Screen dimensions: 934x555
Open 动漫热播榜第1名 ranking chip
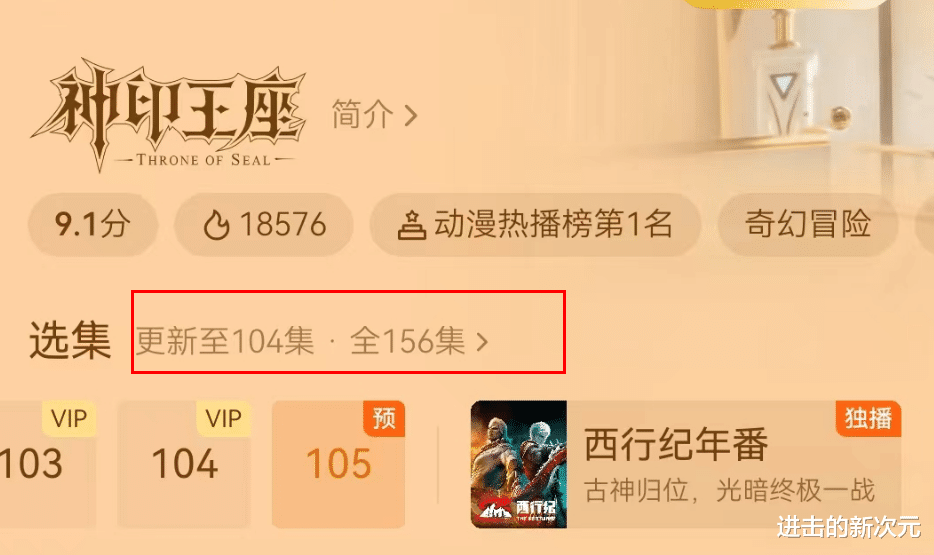pyautogui.click(x=535, y=225)
